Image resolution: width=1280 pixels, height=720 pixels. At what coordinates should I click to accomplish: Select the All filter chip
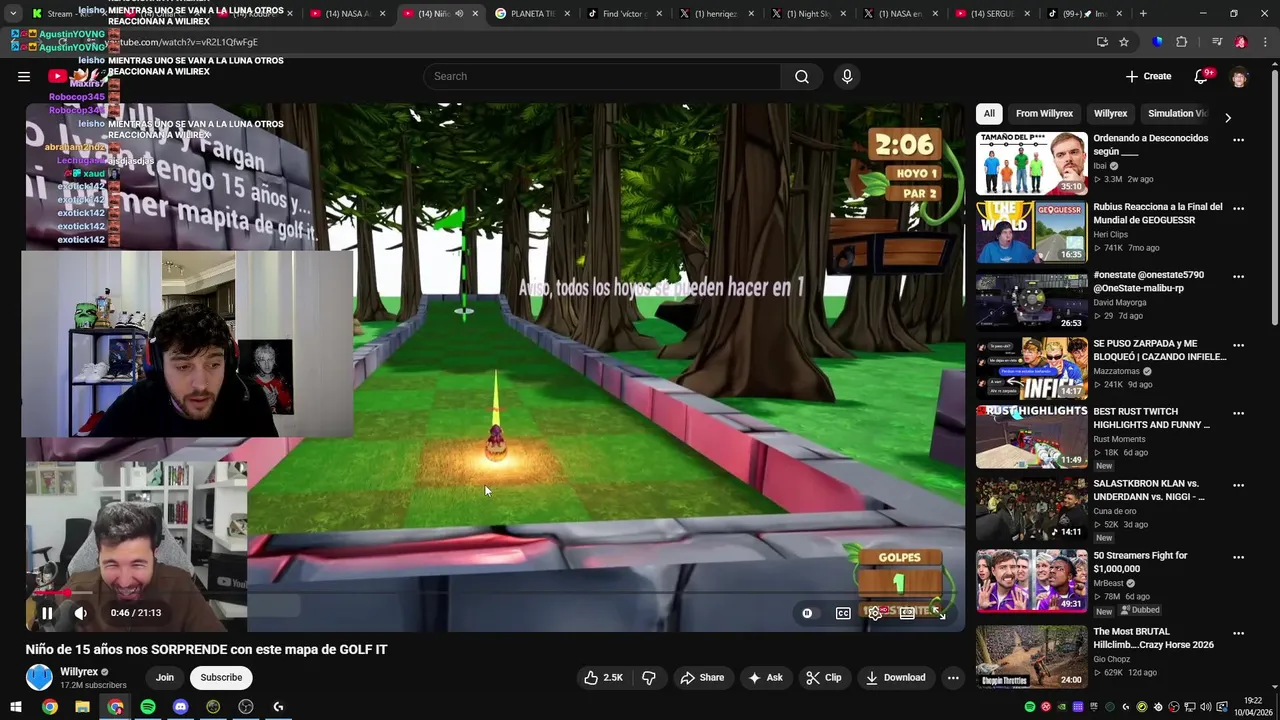coord(989,113)
